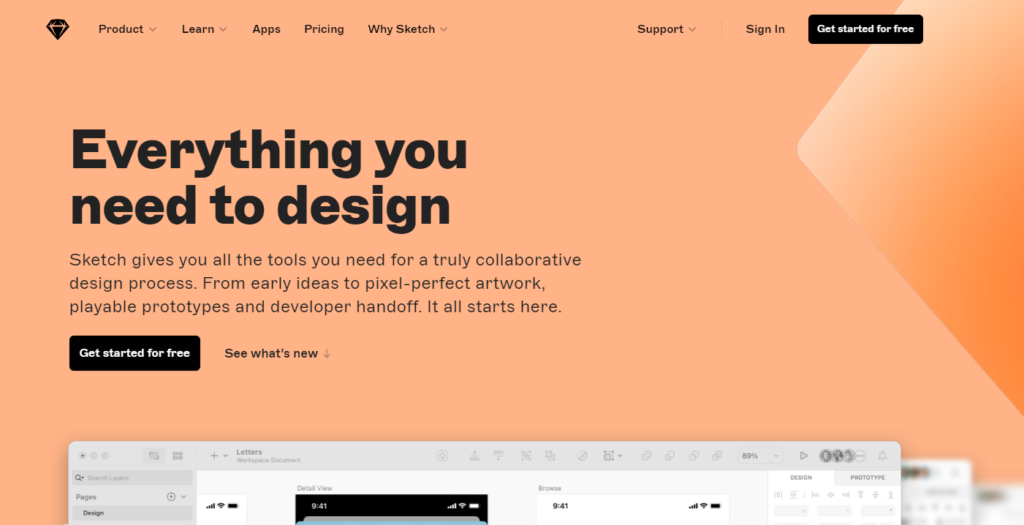Click the align right icon in inspector

point(846,495)
